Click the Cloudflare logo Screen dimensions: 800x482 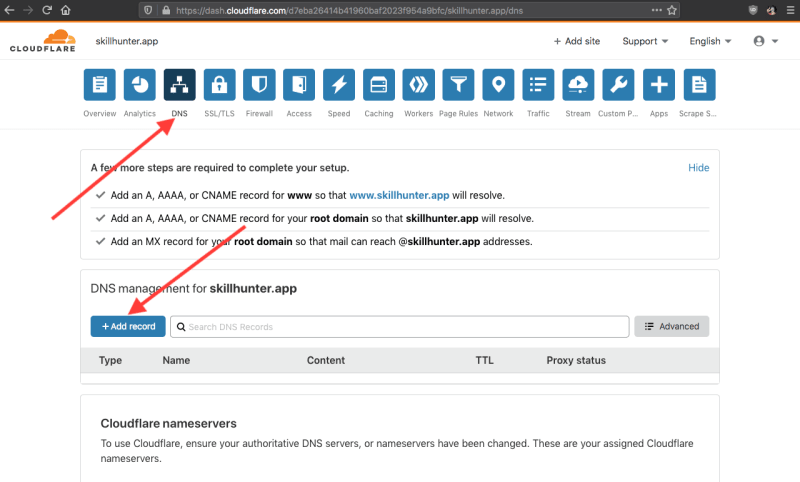click(x=43, y=41)
